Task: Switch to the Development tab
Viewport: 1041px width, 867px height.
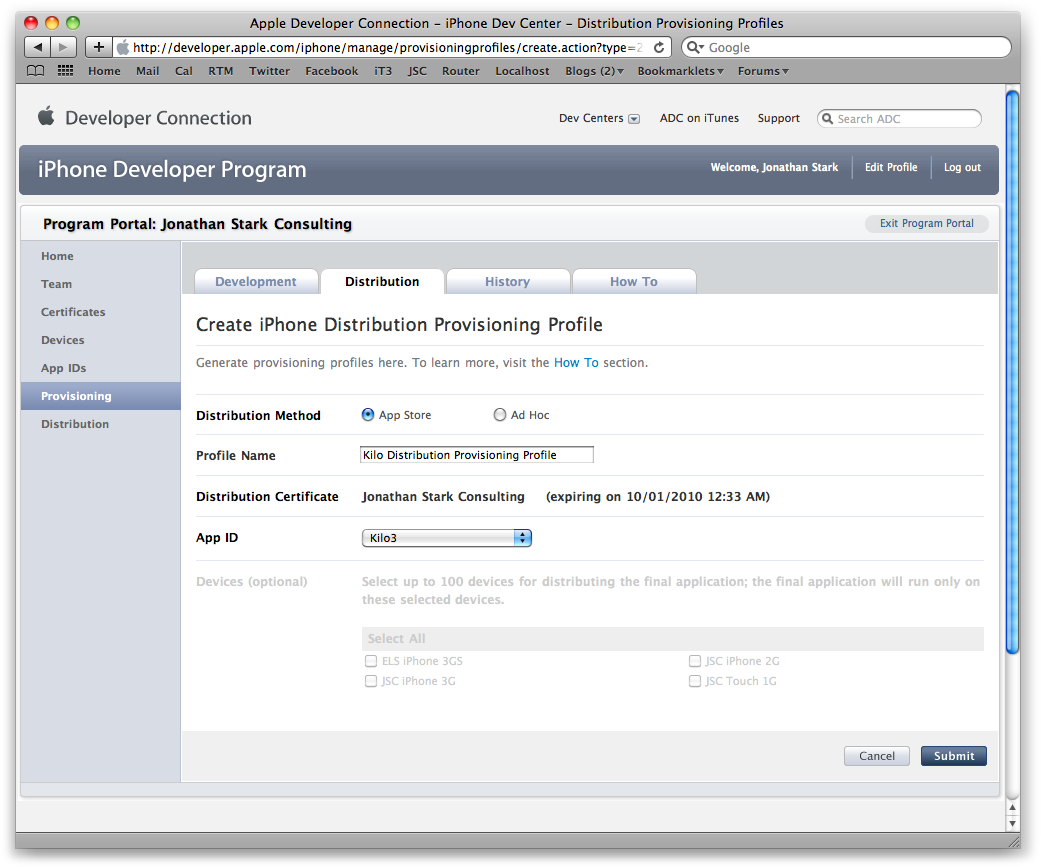Action: [255, 282]
